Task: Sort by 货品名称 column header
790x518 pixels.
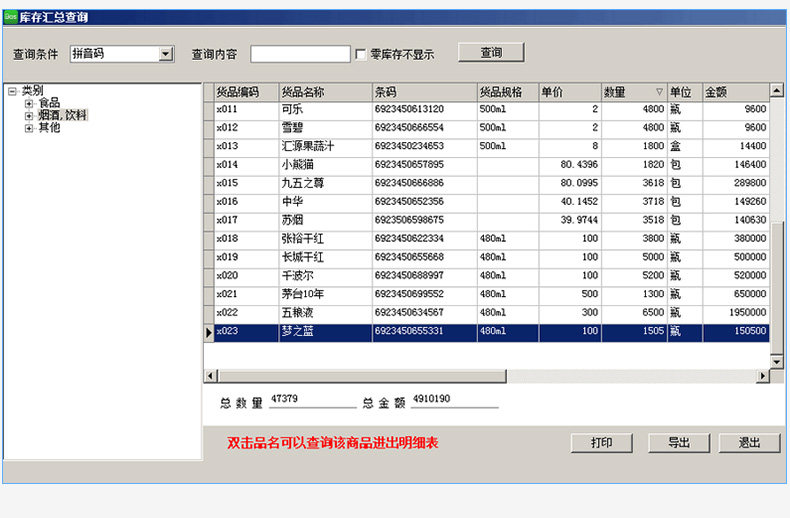Action: pos(325,92)
